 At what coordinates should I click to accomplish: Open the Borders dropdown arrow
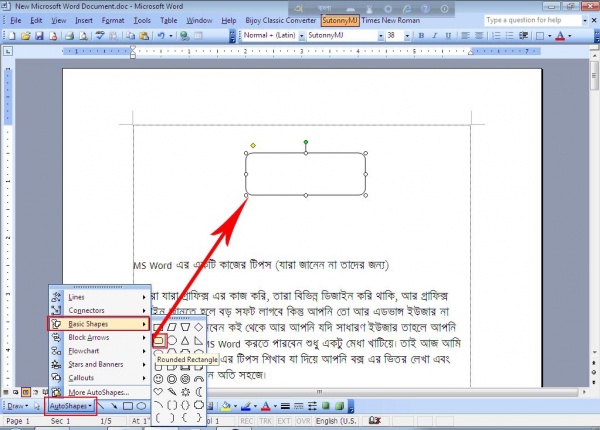[549, 36]
